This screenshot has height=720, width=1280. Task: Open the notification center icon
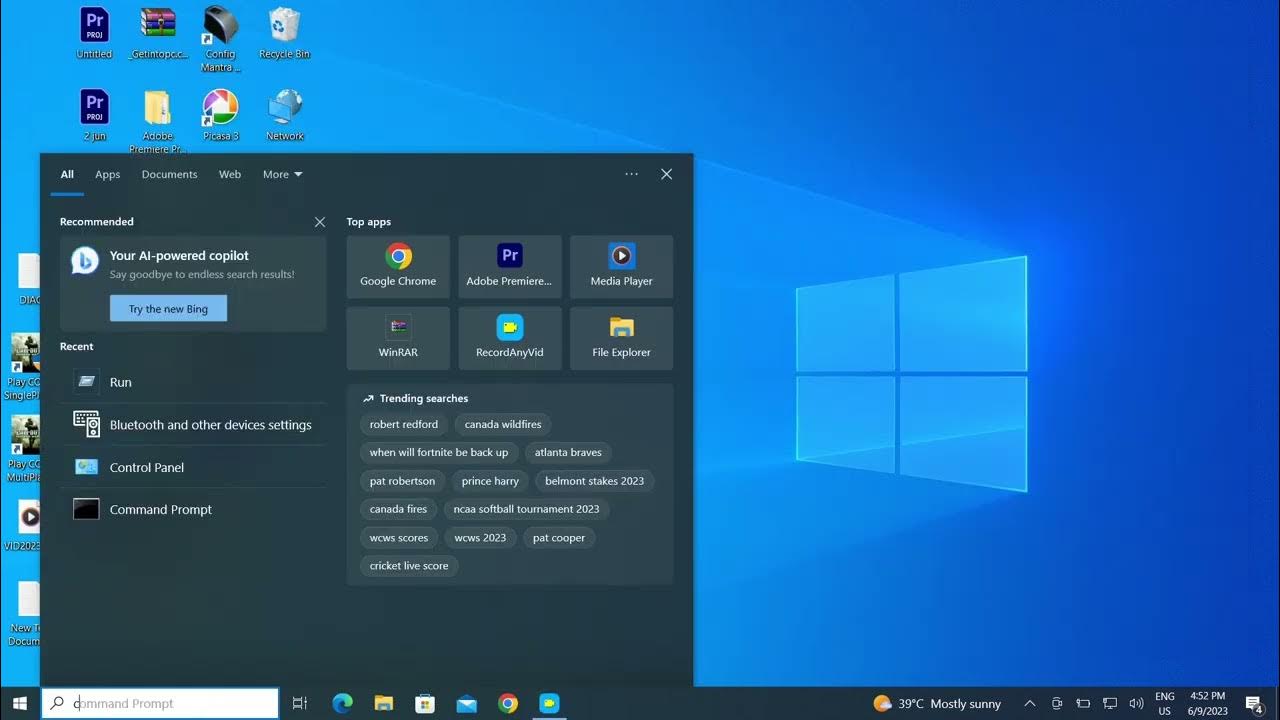[1254, 704]
